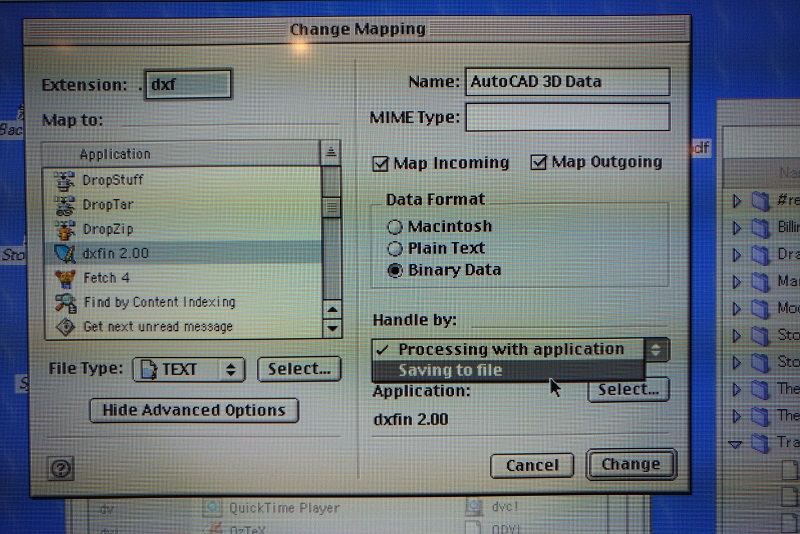Click the #re folder icon in background window
The image size is (800, 534).
point(760,200)
